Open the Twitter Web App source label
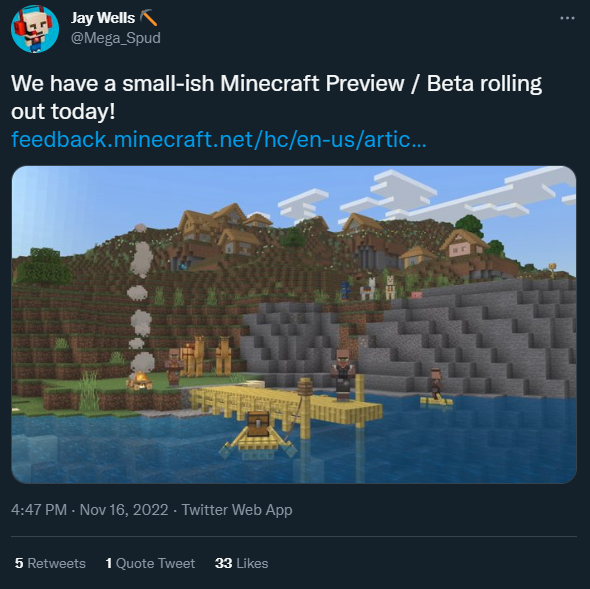This screenshot has height=589, width=590. [237, 510]
